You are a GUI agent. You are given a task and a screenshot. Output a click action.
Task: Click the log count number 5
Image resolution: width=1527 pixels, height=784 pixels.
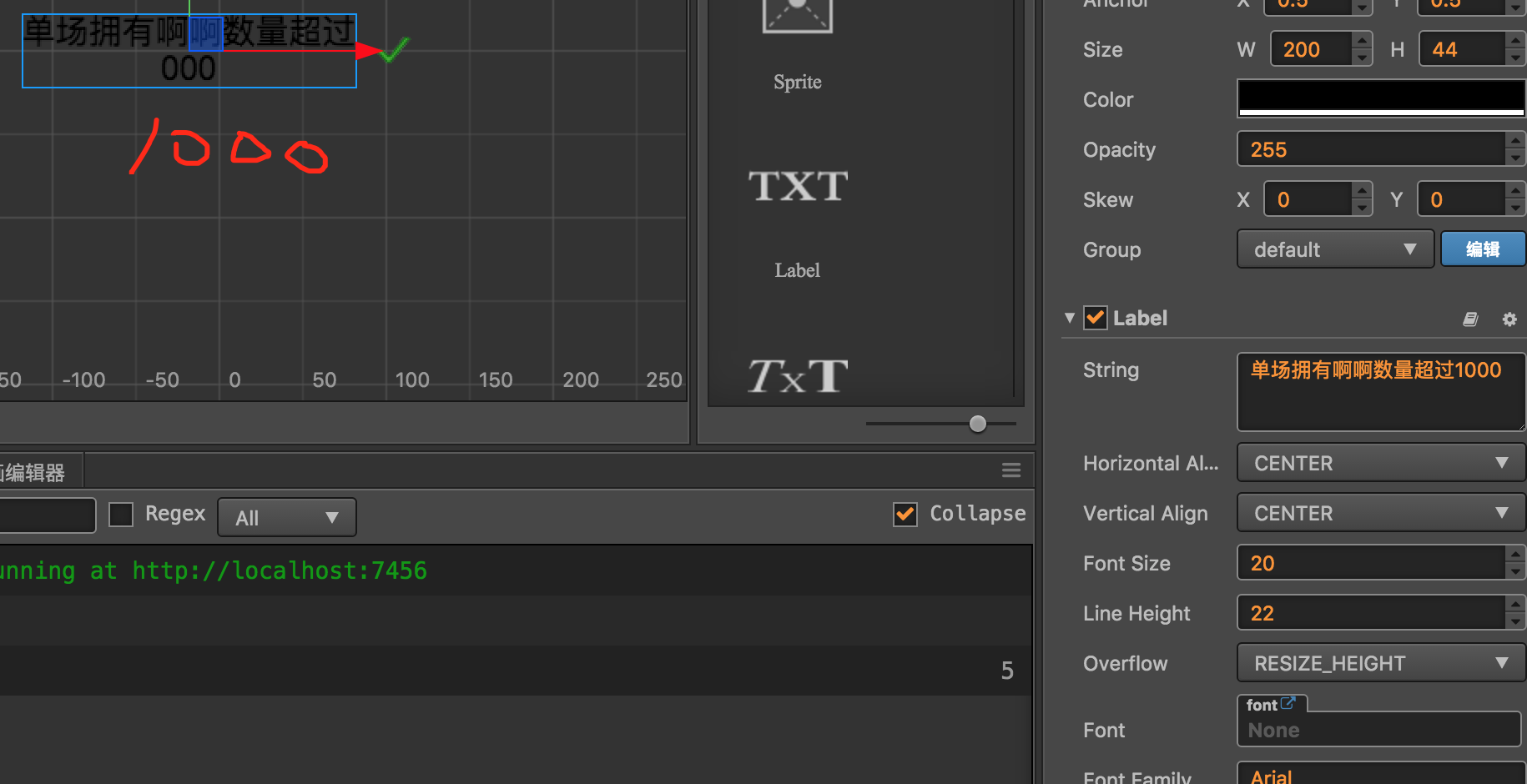click(x=1007, y=671)
